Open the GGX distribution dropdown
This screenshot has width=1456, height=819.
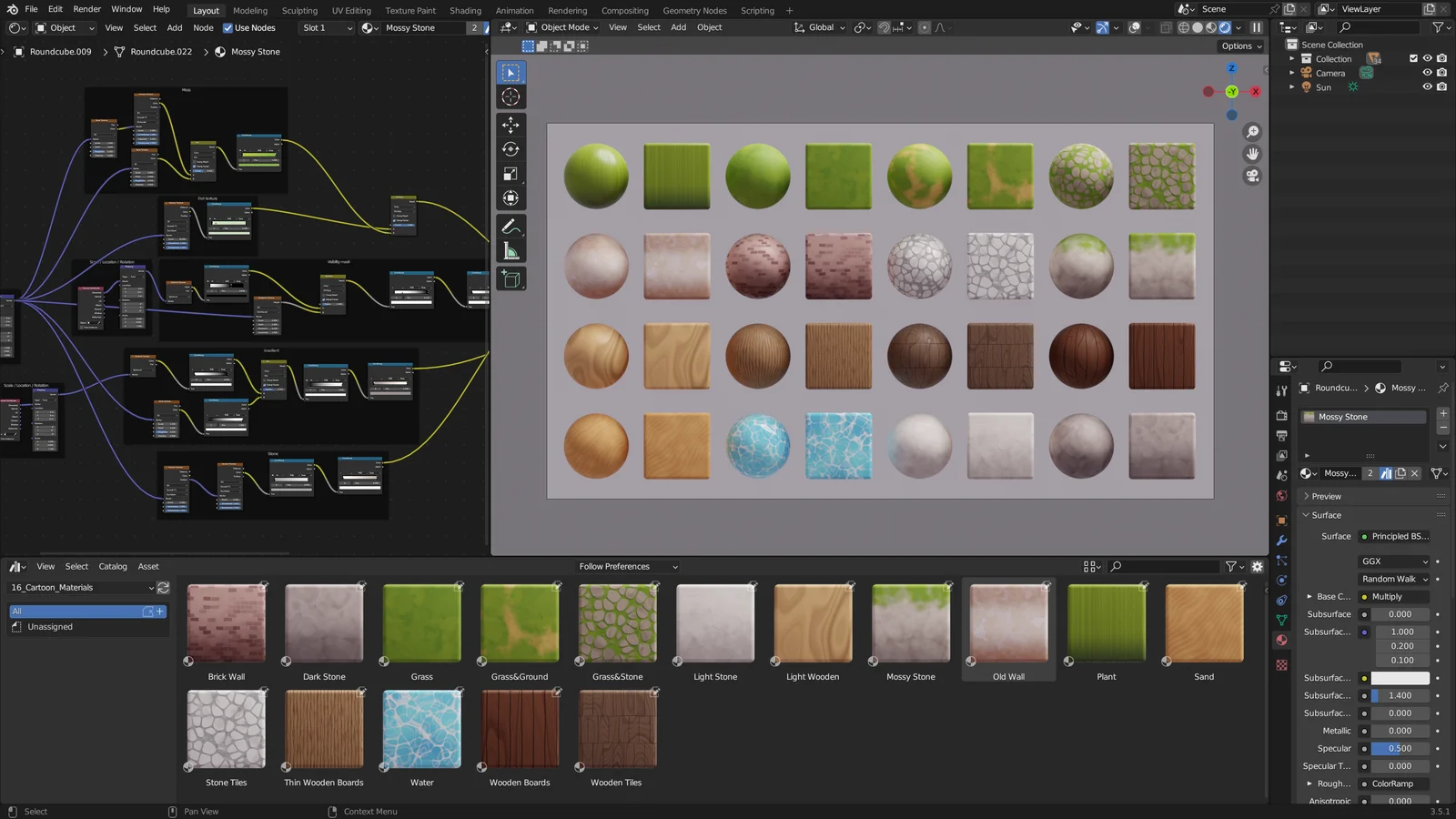(1394, 561)
